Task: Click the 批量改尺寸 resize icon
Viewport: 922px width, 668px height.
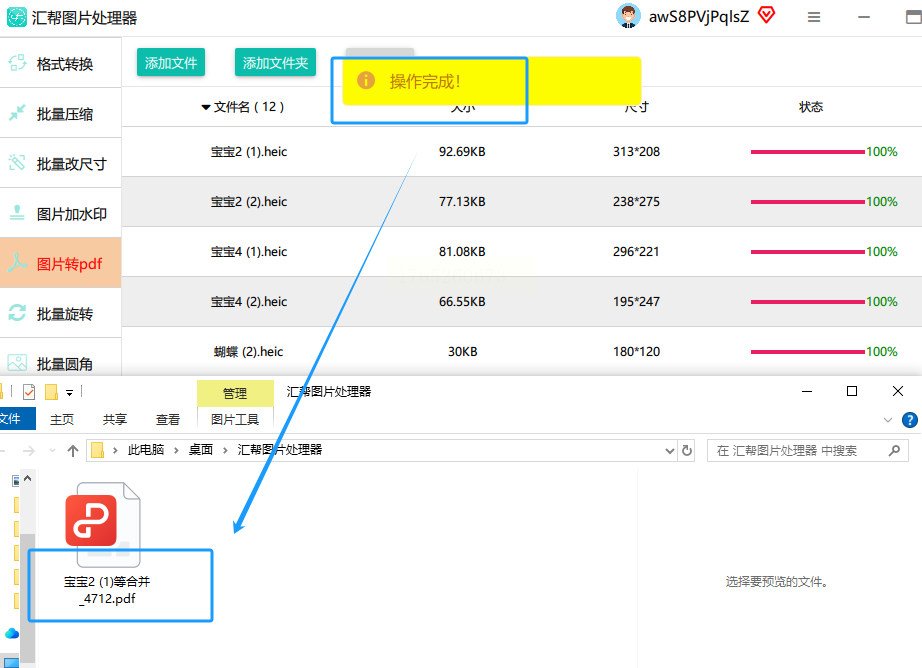Action: [x=17, y=163]
